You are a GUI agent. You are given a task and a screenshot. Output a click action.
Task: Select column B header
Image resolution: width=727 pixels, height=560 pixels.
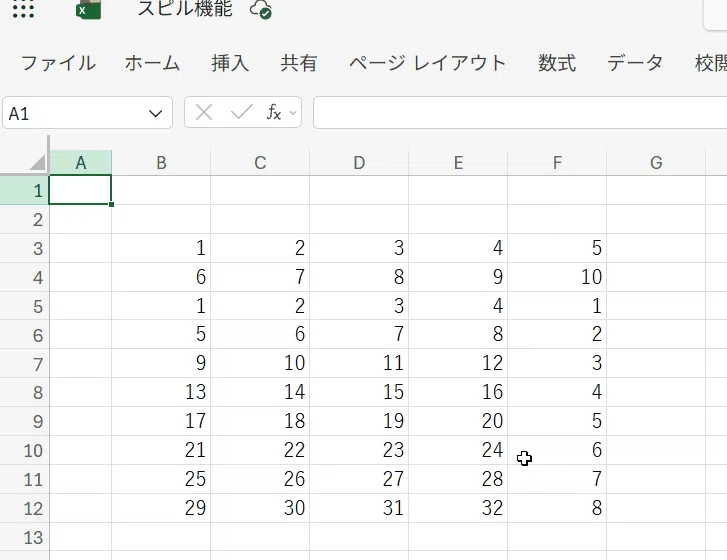pos(161,163)
